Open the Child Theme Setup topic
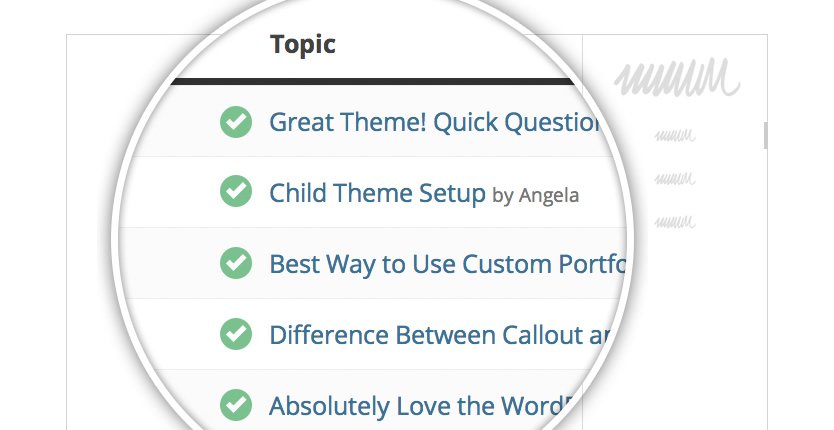Image resolution: width=834 pixels, height=430 pixels. click(x=377, y=192)
